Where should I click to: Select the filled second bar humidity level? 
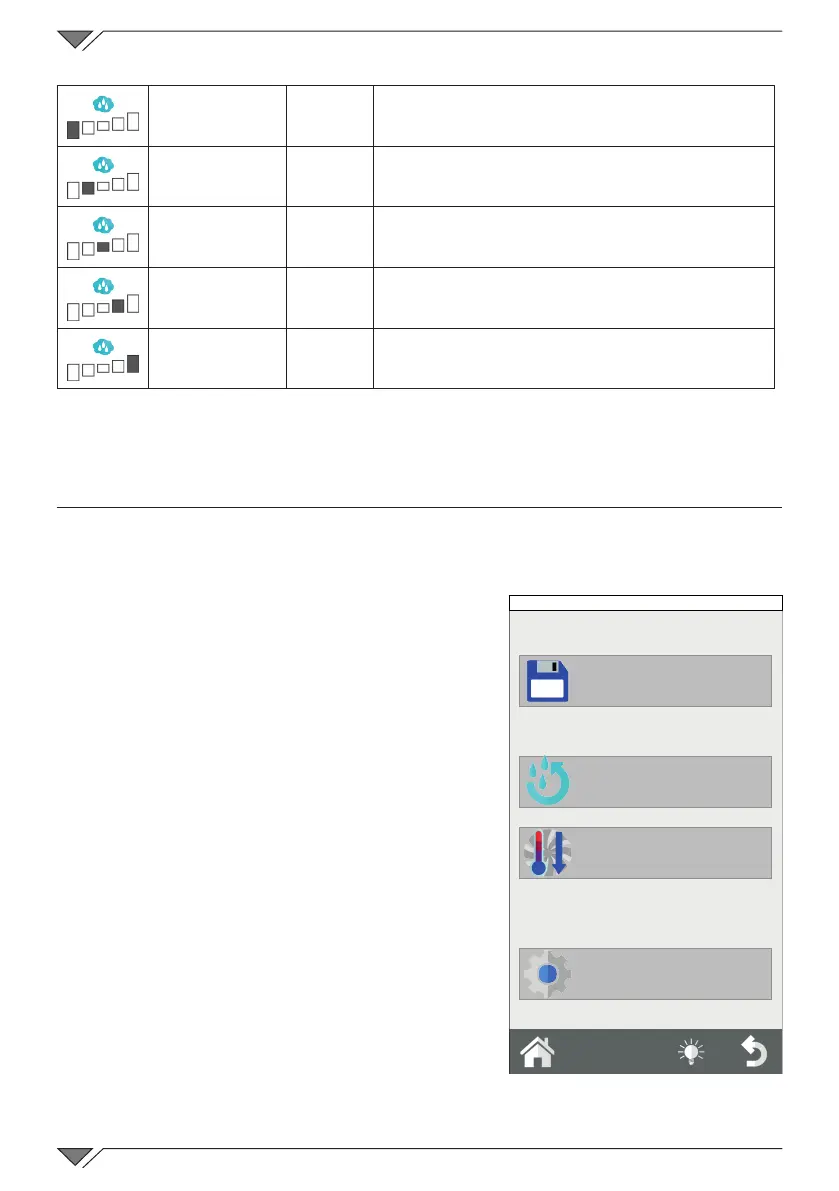click(88, 188)
